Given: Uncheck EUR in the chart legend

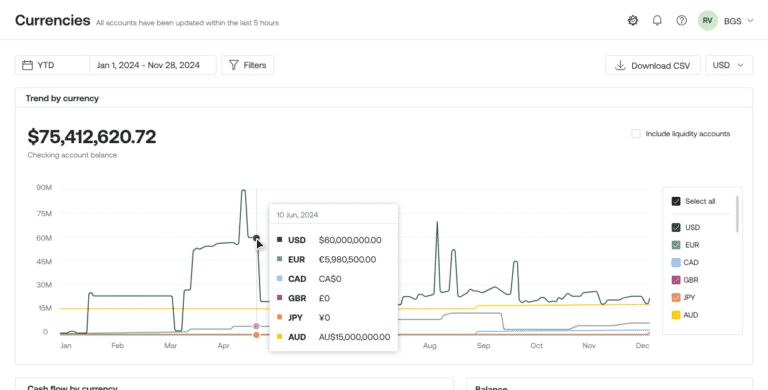Looking at the screenshot, I should coord(676,245).
